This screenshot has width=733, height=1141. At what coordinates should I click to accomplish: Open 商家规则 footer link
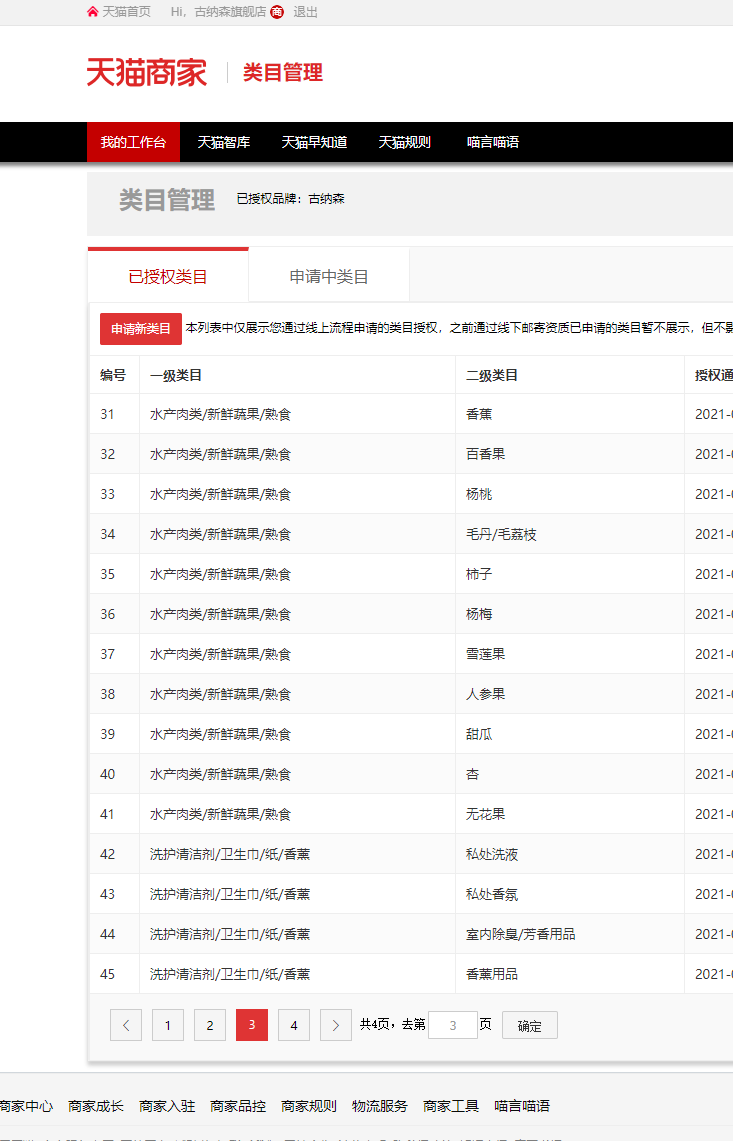(x=309, y=1106)
